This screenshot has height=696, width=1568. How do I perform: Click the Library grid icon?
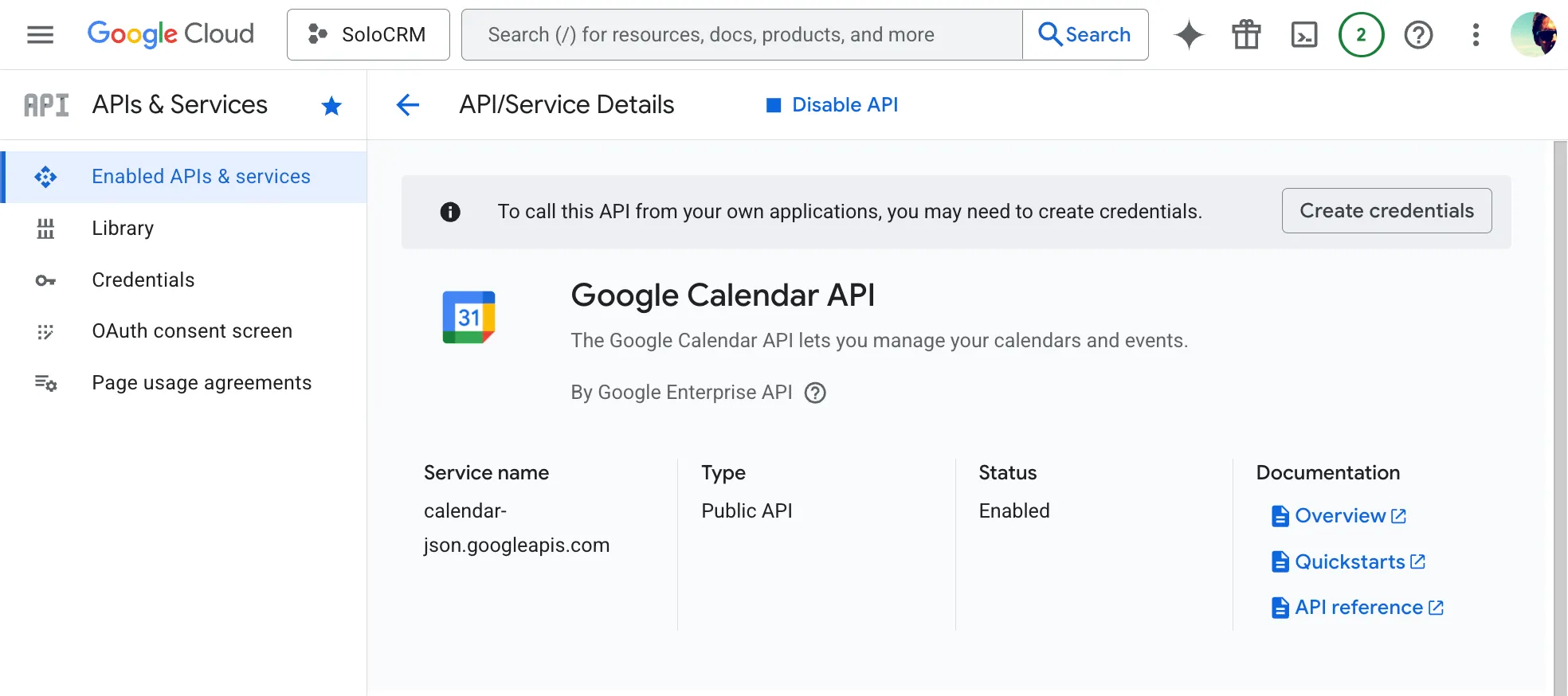pyautogui.click(x=45, y=229)
